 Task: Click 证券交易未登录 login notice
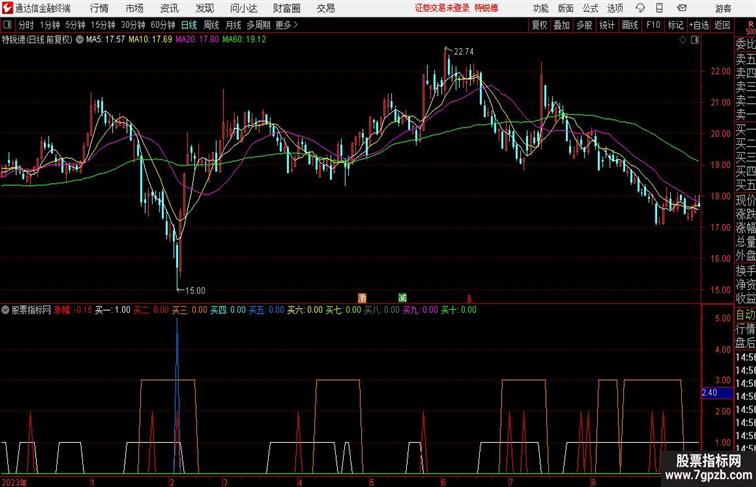pos(442,8)
